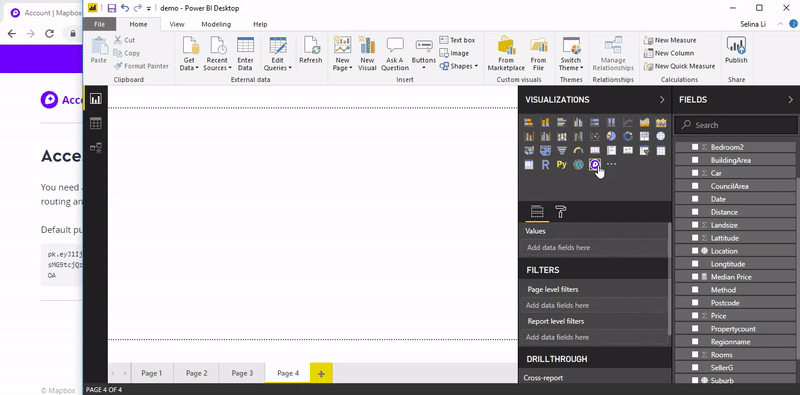Screen dimensions: 800x395
Task: Click Selina Li account name
Action: click(753, 24)
